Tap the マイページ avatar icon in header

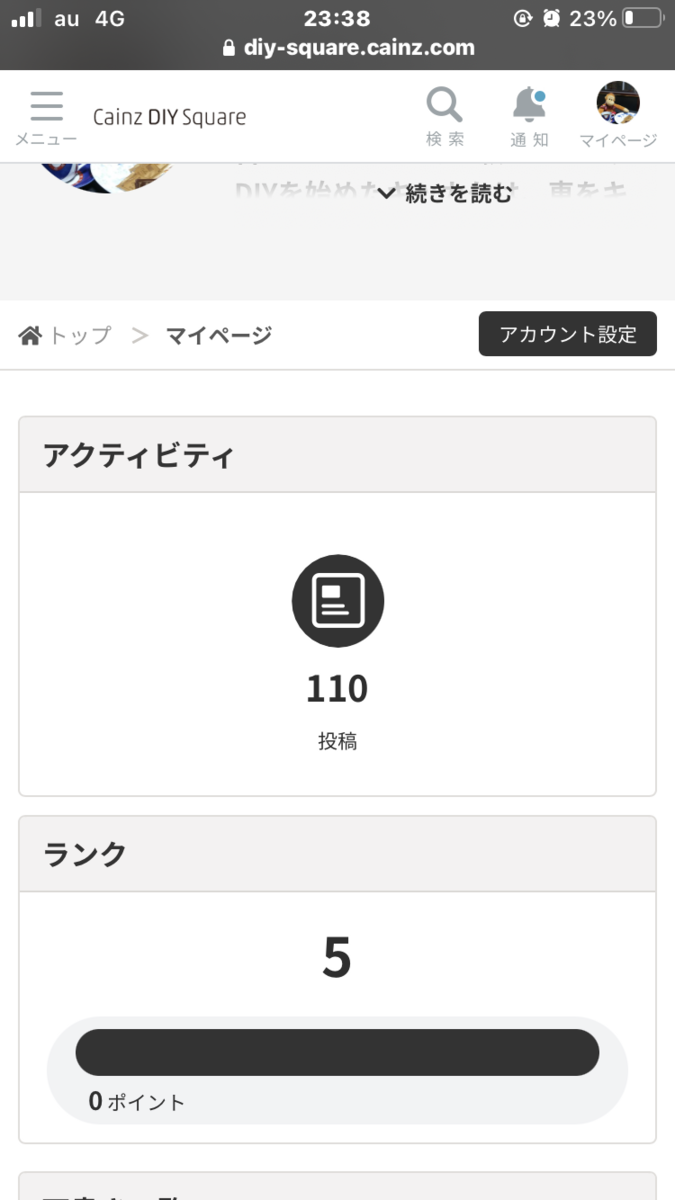tap(618, 103)
